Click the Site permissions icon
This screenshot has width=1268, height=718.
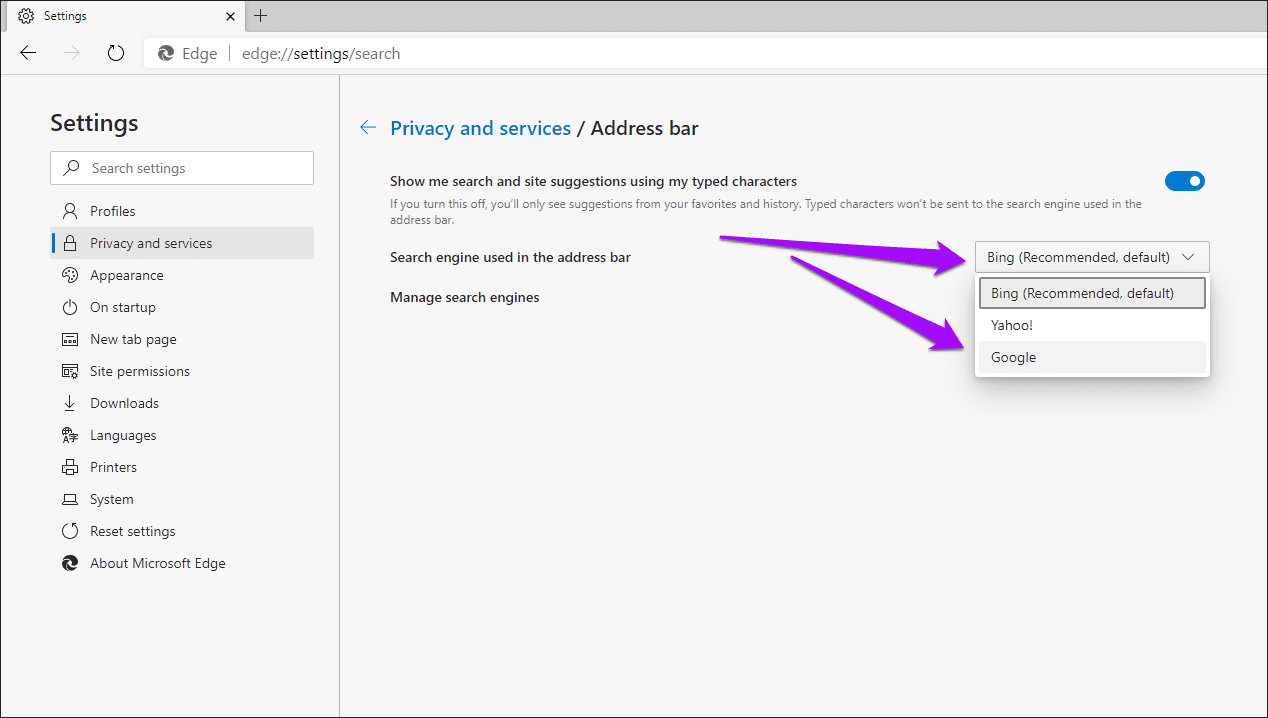(70, 371)
